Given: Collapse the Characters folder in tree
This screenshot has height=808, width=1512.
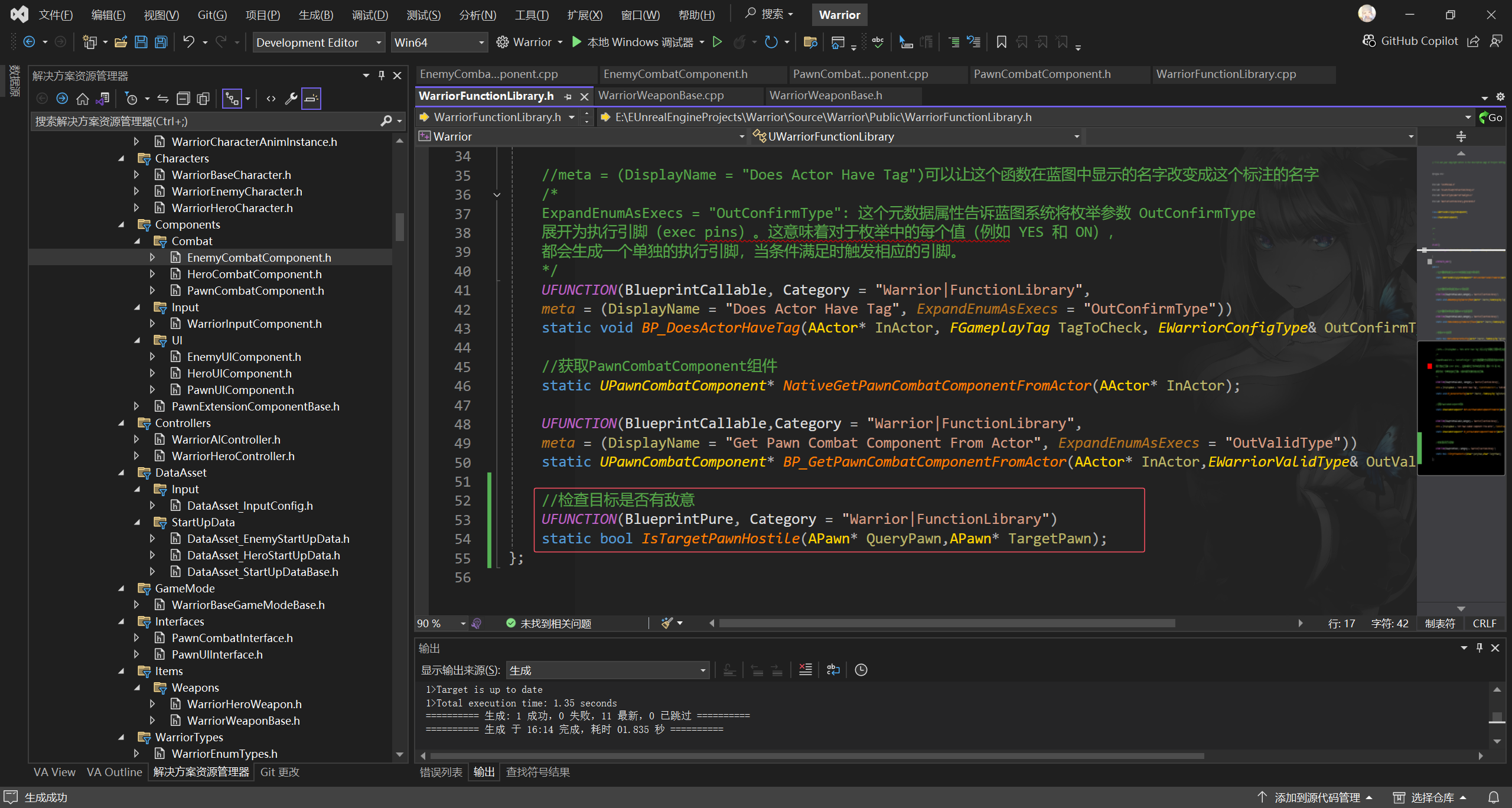Looking at the screenshot, I should click(121, 158).
